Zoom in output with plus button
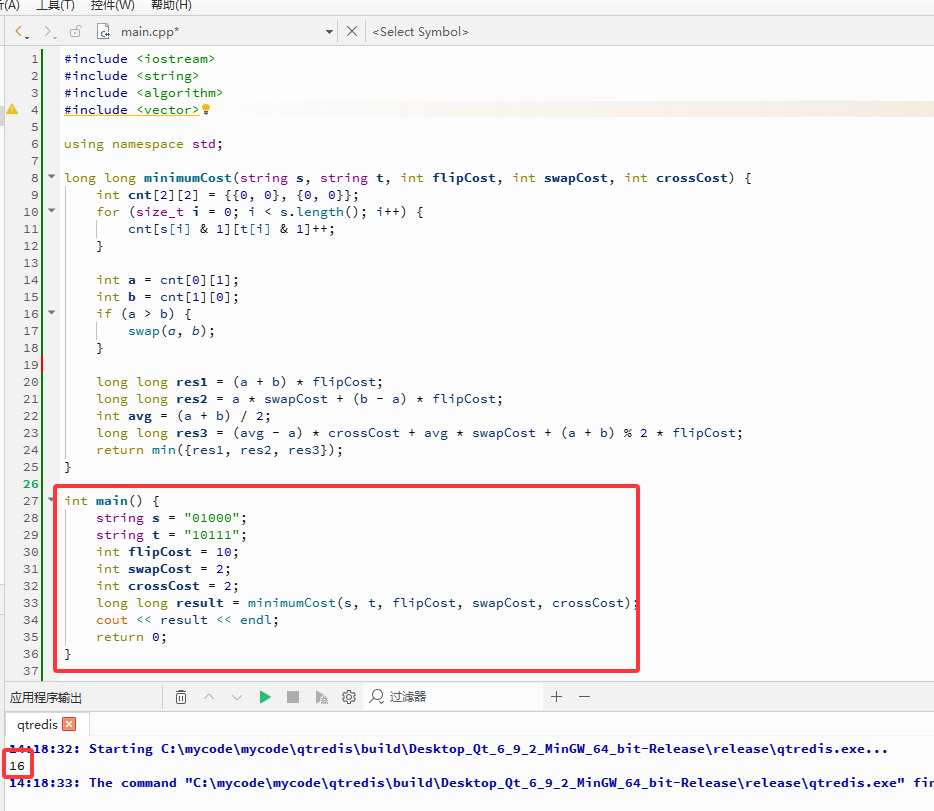 click(x=556, y=697)
